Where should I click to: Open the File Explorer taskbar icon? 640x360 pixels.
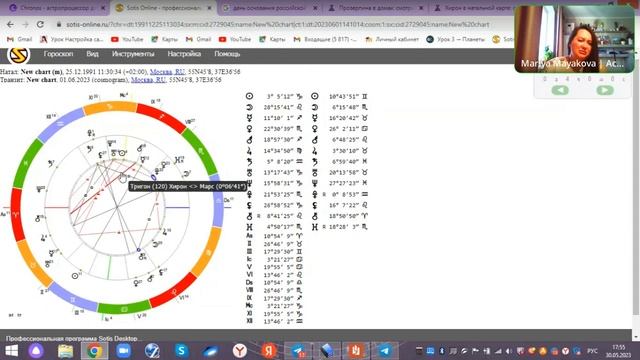pyautogui.click(x=65, y=351)
